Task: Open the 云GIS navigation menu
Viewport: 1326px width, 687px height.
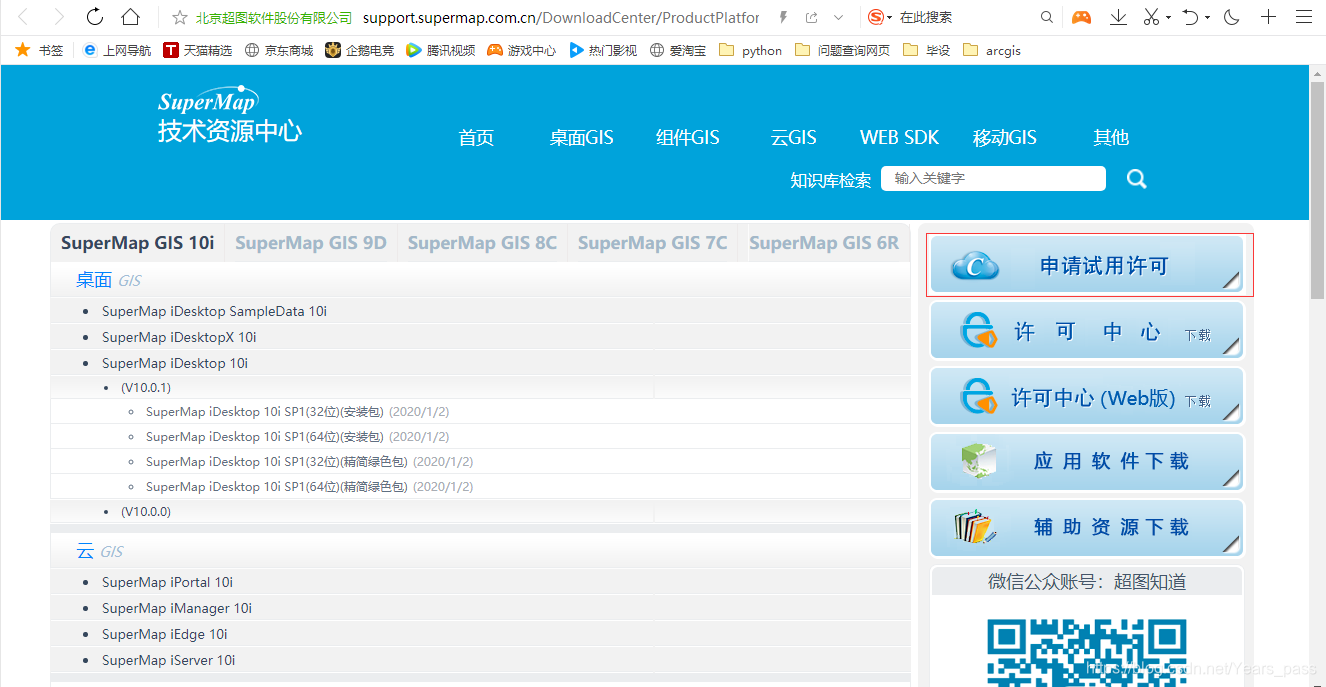Action: coord(794,138)
